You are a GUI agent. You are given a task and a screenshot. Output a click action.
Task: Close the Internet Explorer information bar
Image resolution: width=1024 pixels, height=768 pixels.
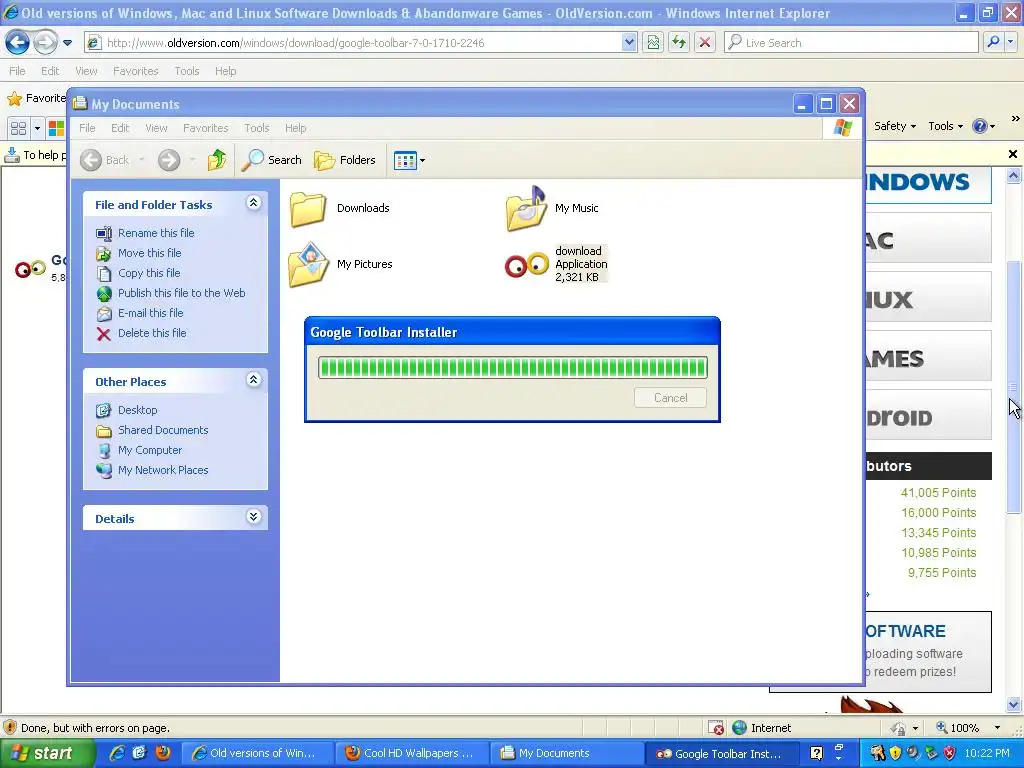pyautogui.click(x=1013, y=154)
